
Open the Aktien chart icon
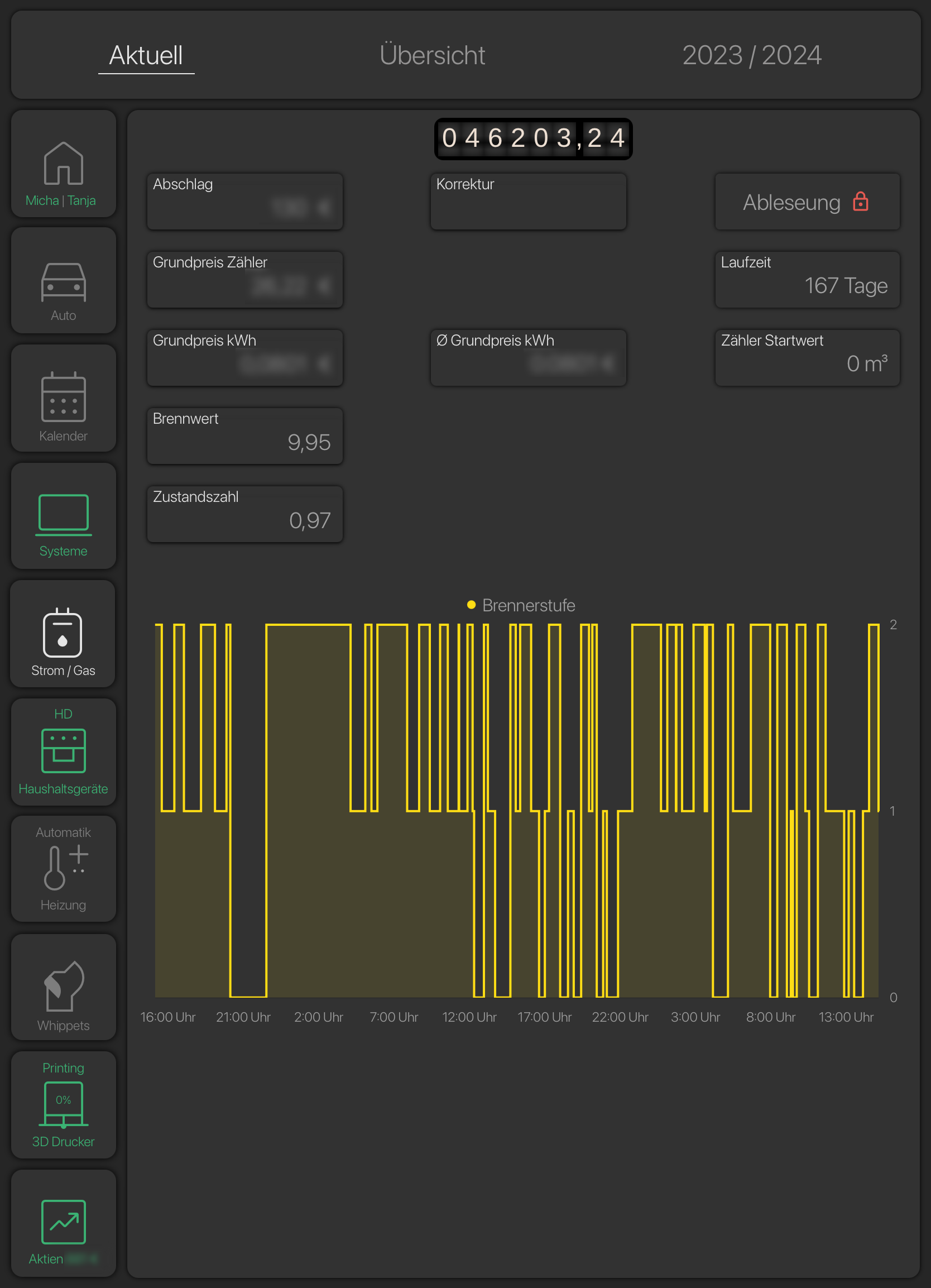point(64,1223)
